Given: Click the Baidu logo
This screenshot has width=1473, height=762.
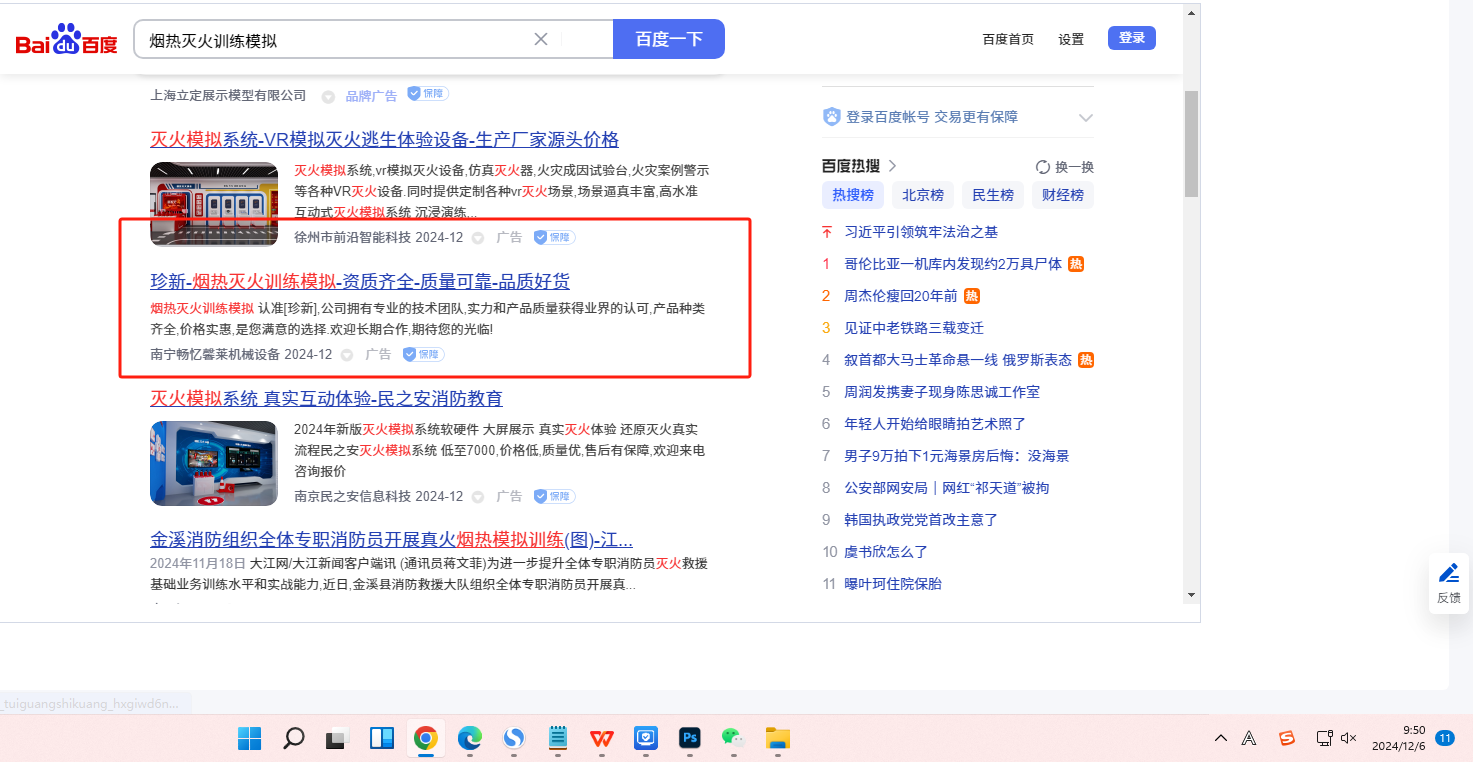Looking at the screenshot, I should point(66,40).
